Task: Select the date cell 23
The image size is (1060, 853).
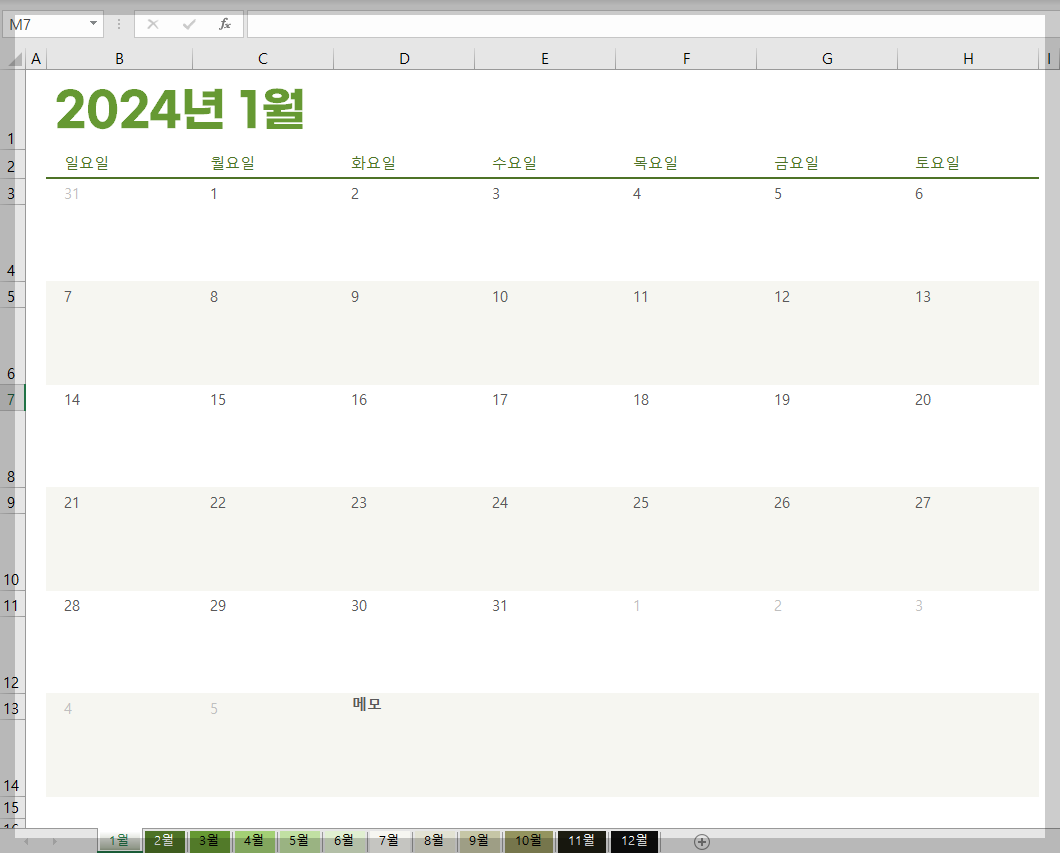Action: click(x=359, y=503)
